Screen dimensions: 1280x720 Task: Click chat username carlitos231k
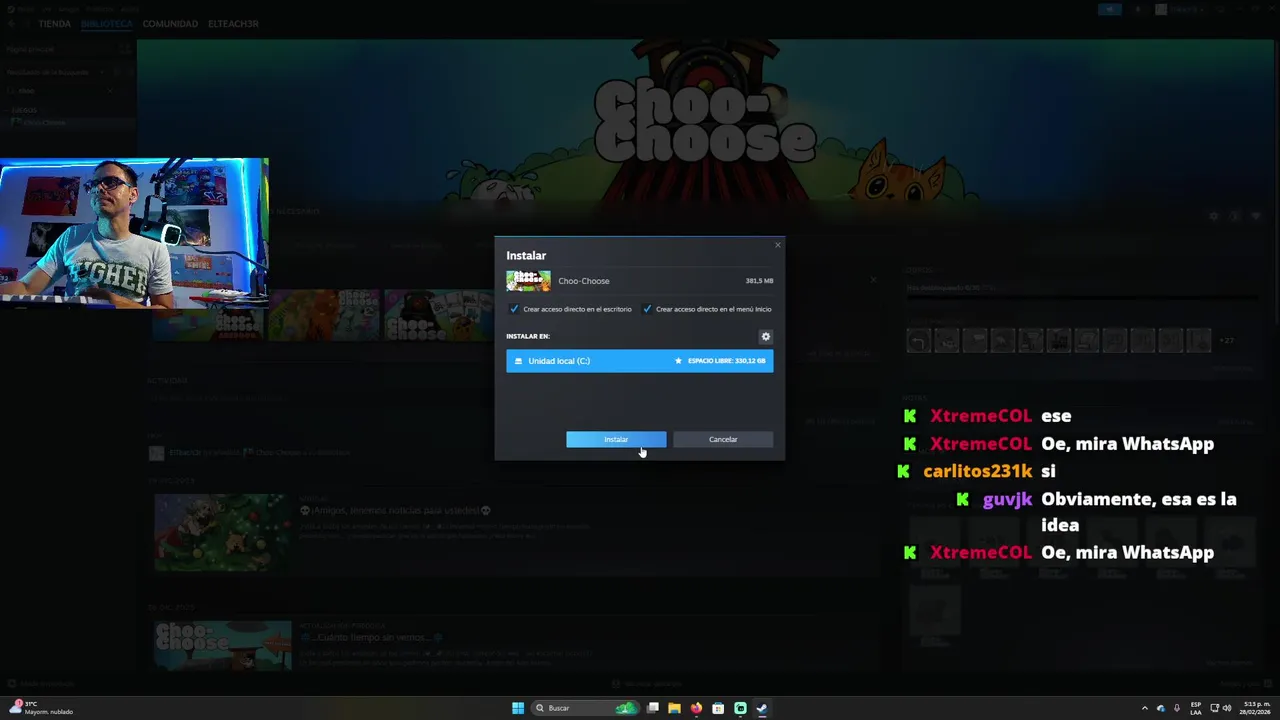pos(977,471)
